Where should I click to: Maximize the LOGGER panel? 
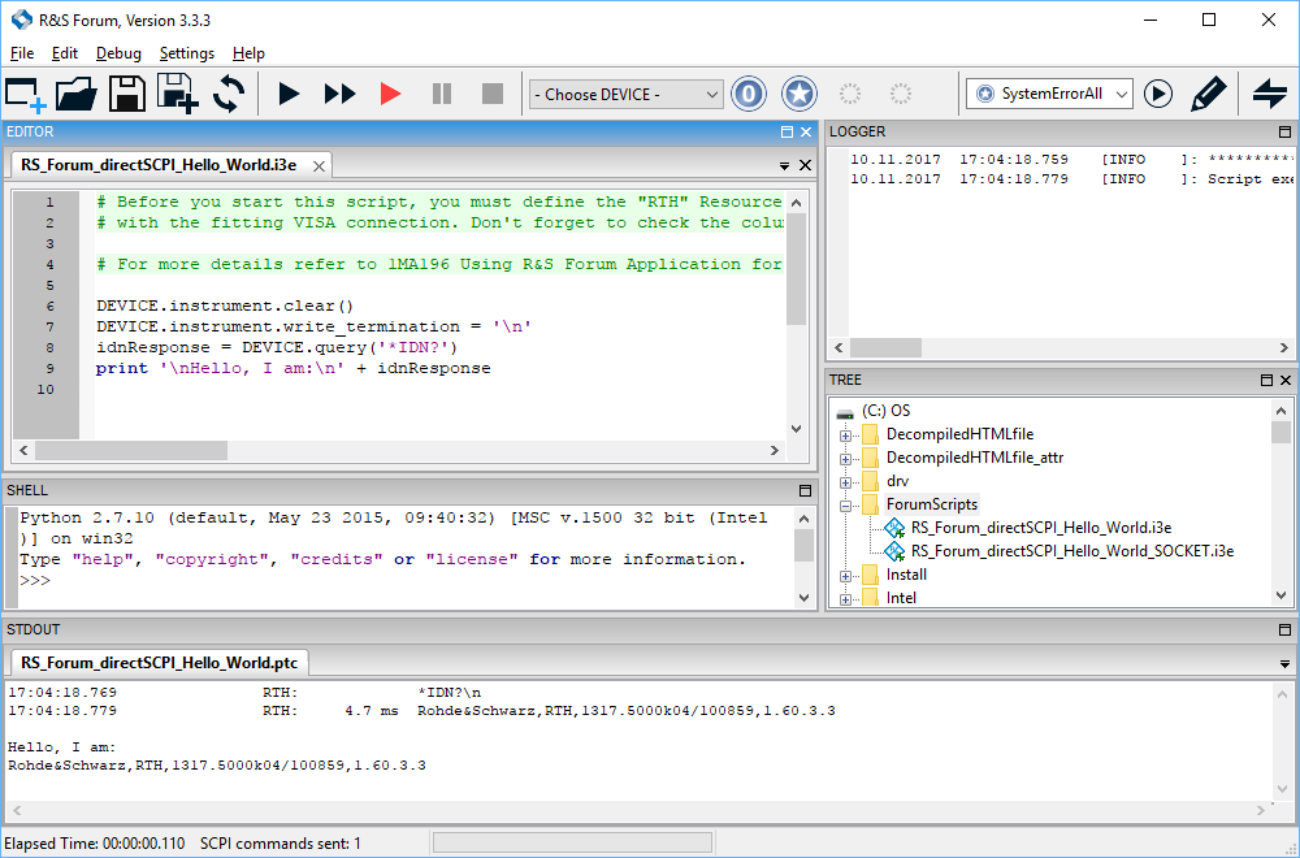point(1285,132)
